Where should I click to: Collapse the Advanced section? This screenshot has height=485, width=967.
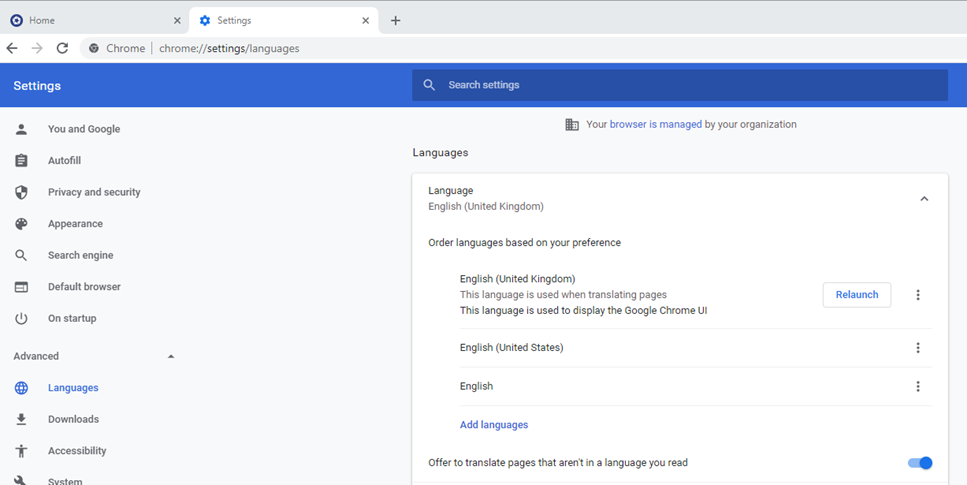point(171,356)
